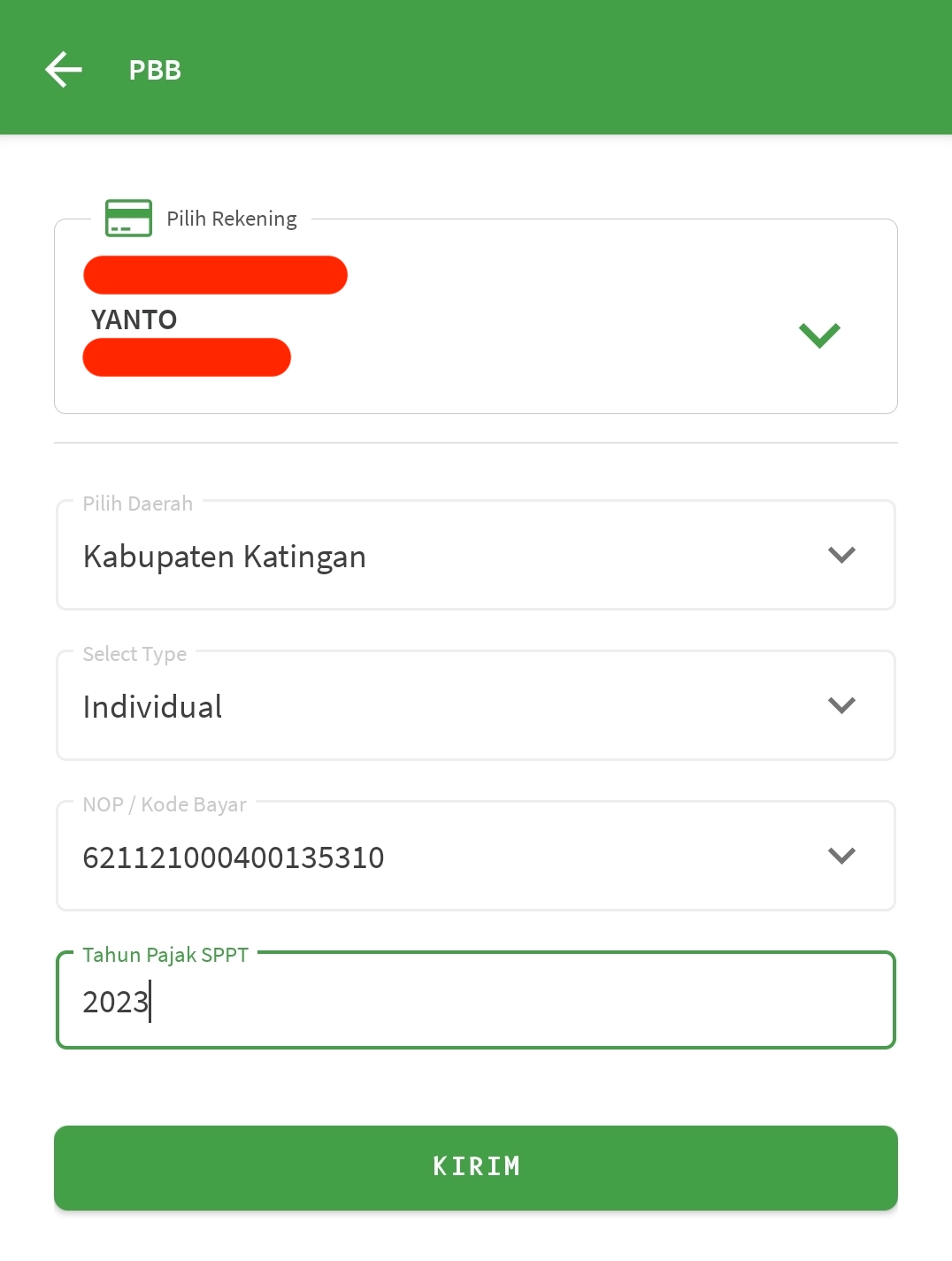Select the NOP number 621121000400135310

pos(234,857)
